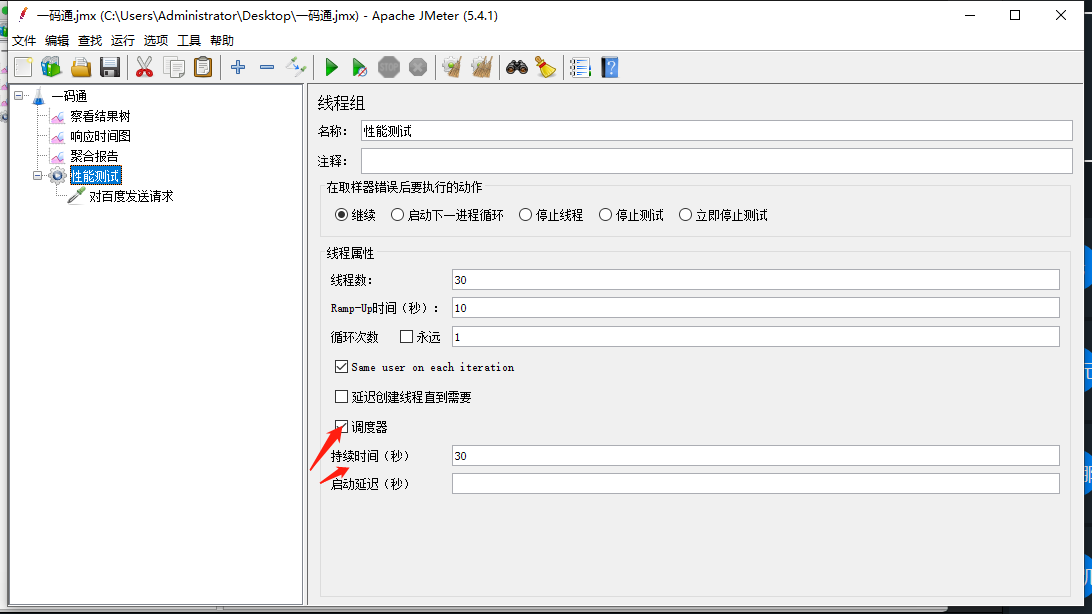
Task: Click the 启动延迟 delay field
Action: 756,484
